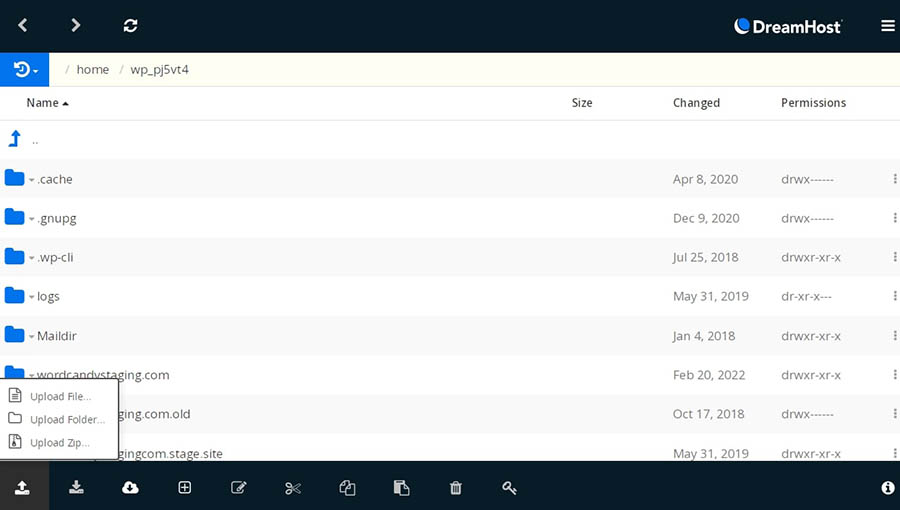Screen dimensions: 900x510
Task: Click the new file plus icon
Action: point(185,488)
